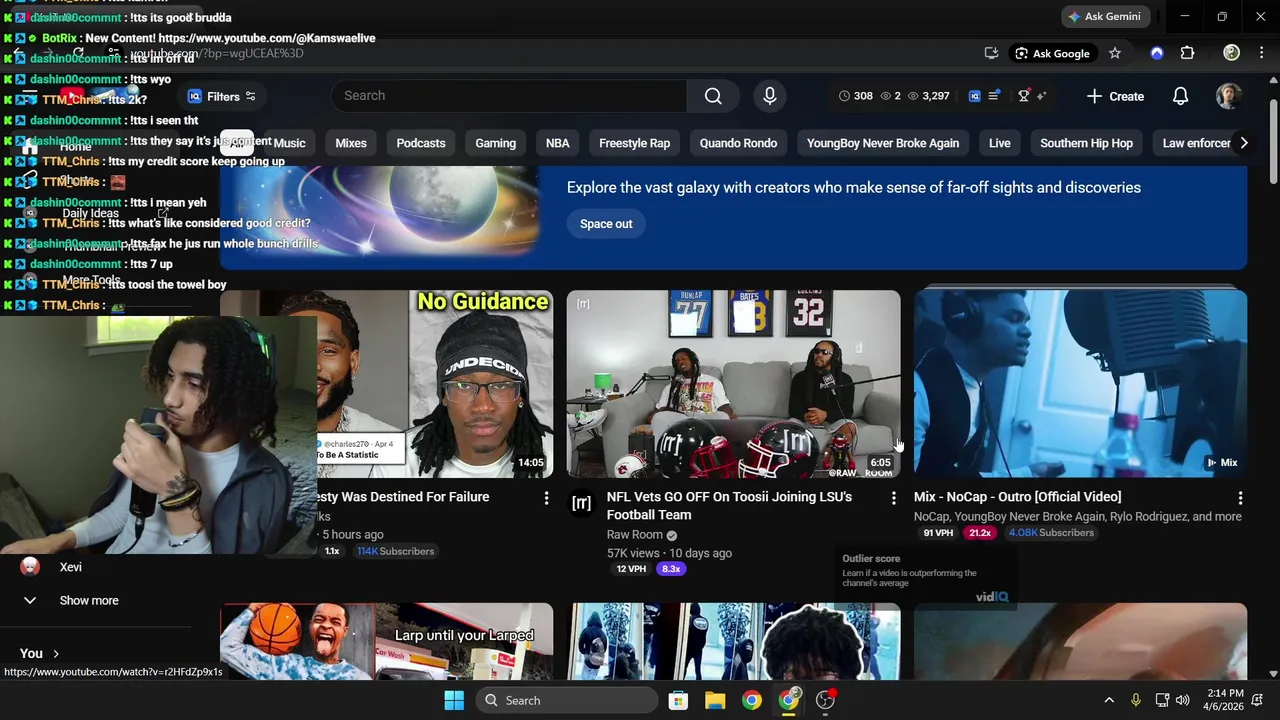This screenshot has width=1280, height=720.
Task: Select the Southern Hip Hop chip
Action: coord(1086,143)
